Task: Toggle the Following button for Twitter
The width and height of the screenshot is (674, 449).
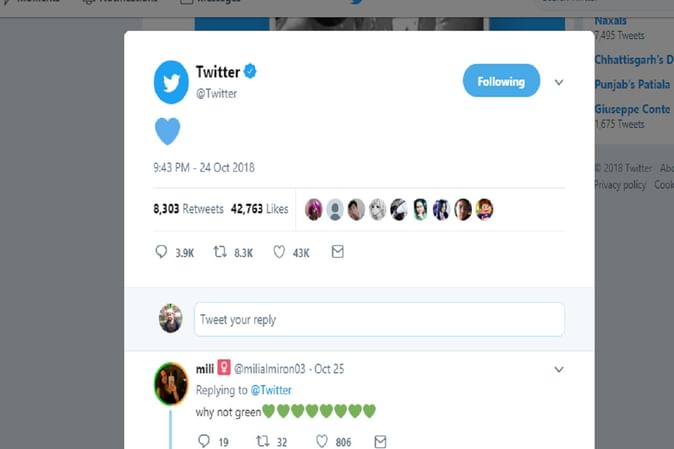Action: [501, 81]
